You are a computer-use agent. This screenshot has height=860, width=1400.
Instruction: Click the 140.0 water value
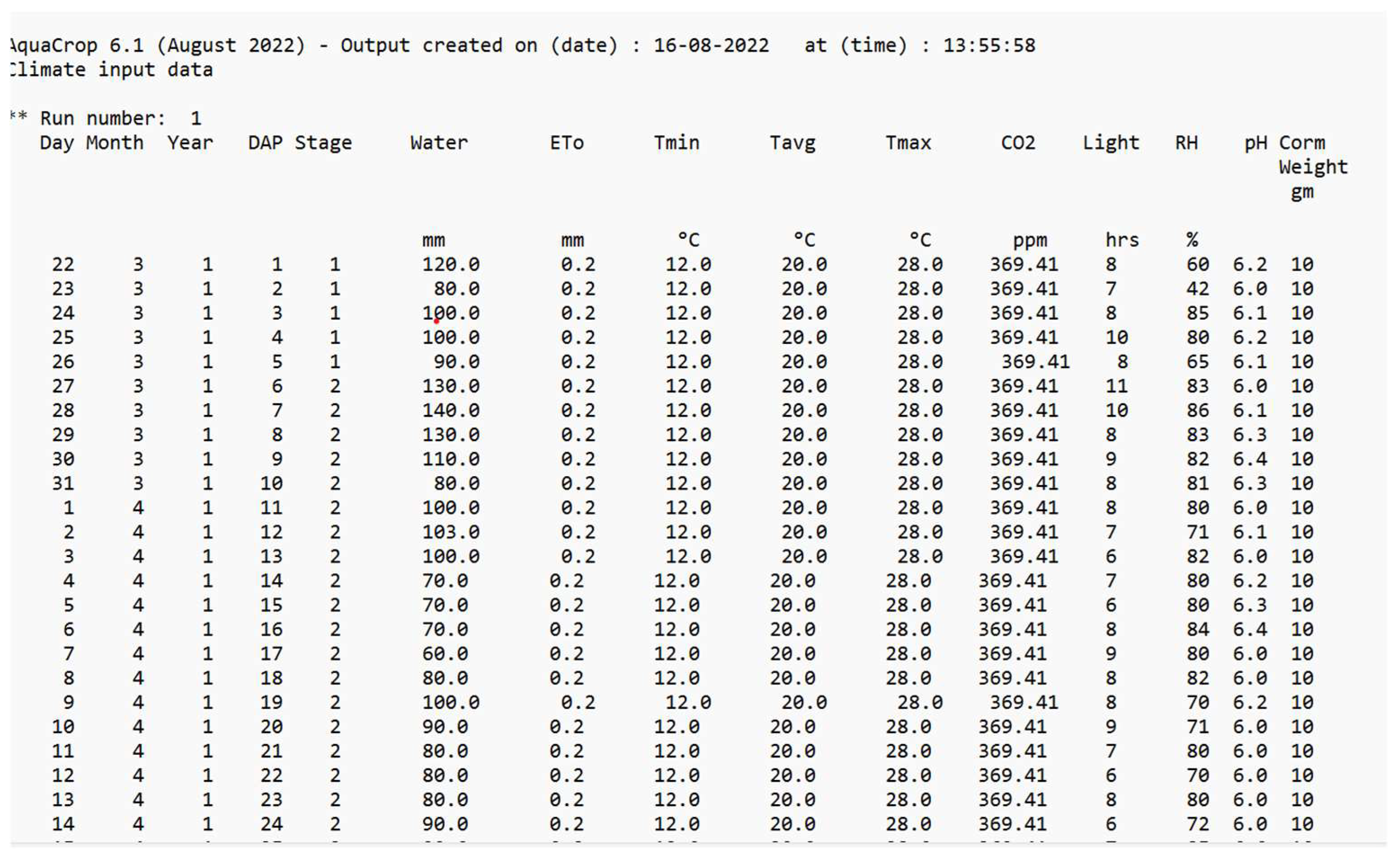pyautogui.click(x=450, y=410)
